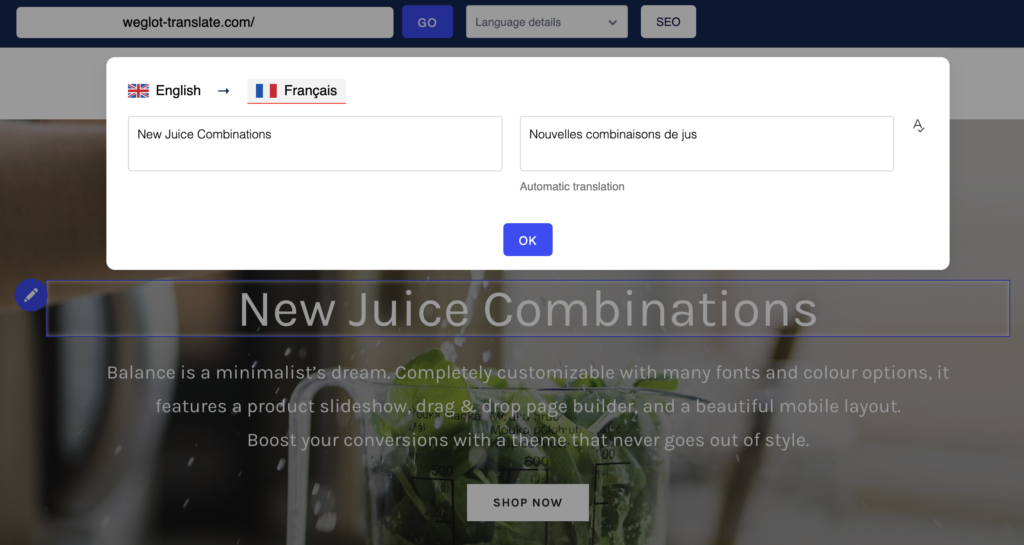This screenshot has width=1024, height=545.
Task: Click the translation quality check icon
Action: (x=918, y=125)
